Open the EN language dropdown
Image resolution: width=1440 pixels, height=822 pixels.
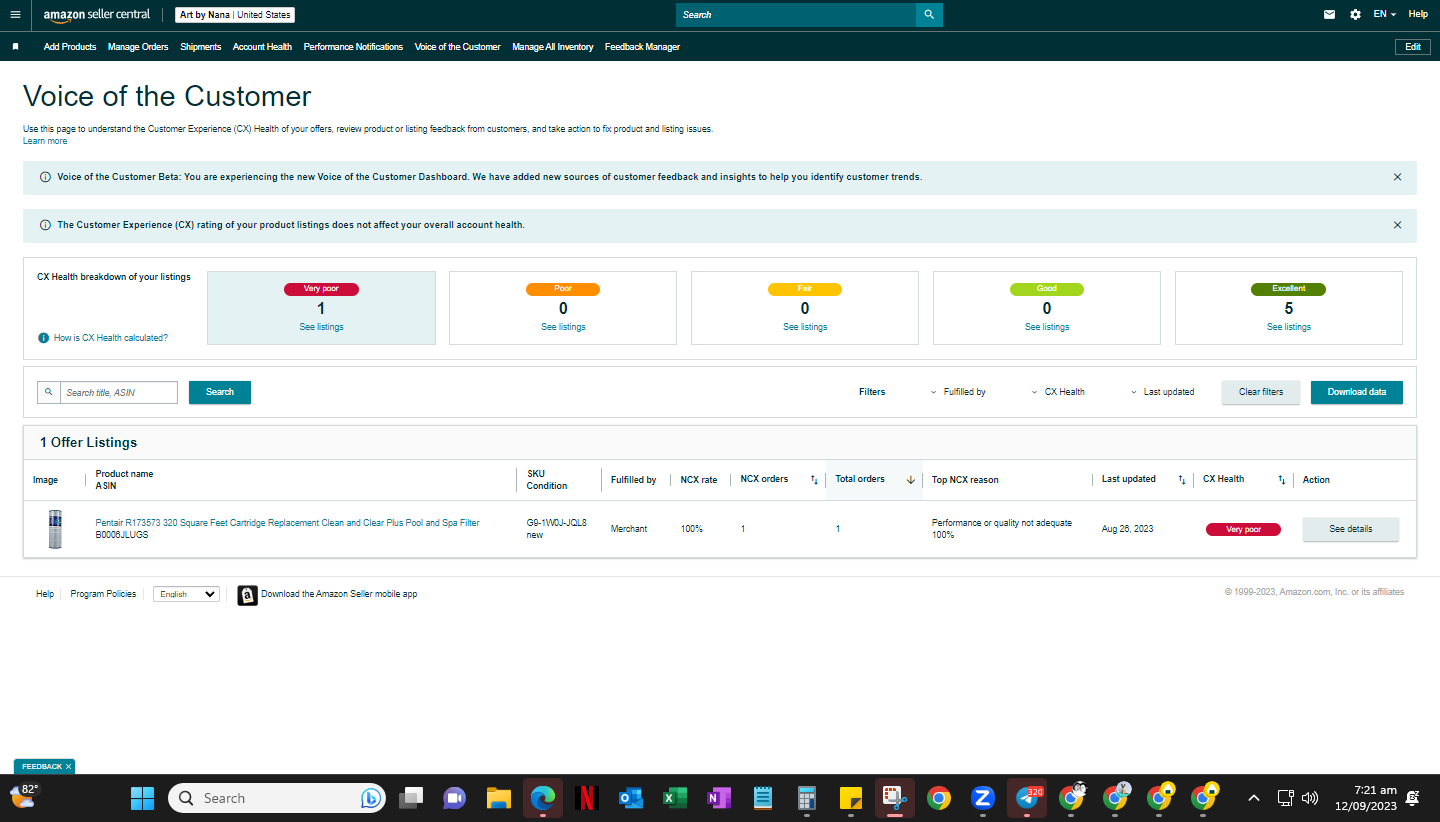[1385, 15]
